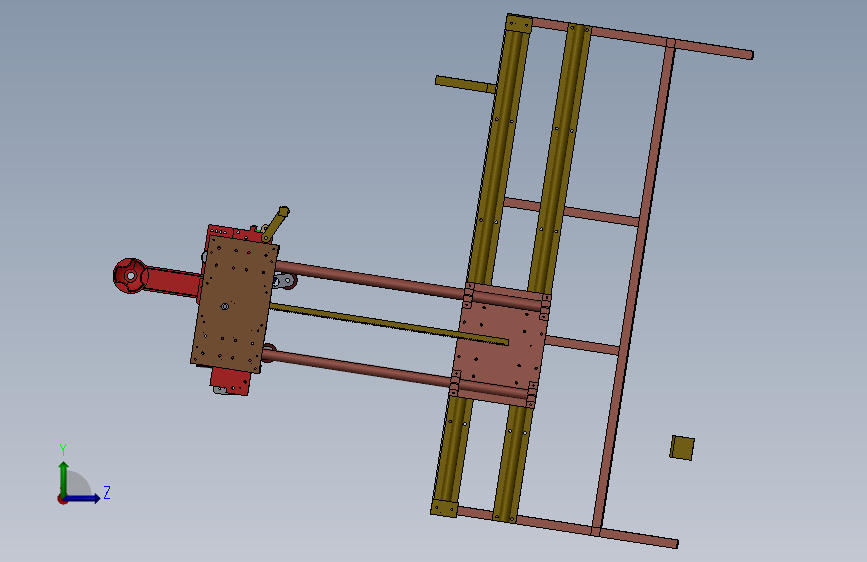This screenshot has height=562, width=867.
Task: Select the red origin ball of the triad
Action: click(x=62, y=499)
